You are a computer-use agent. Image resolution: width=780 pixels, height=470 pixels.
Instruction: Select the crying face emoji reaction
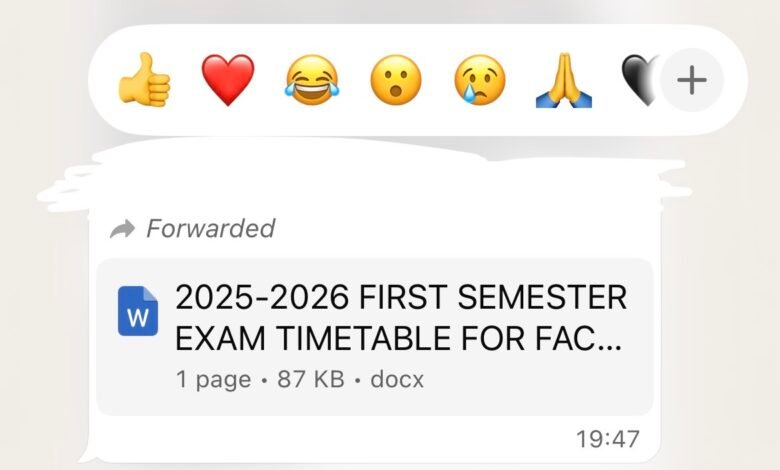click(480, 79)
